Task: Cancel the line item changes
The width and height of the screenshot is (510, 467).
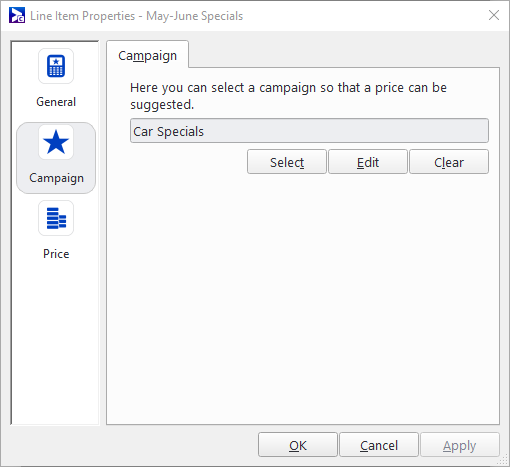Action: click(379, 445)
